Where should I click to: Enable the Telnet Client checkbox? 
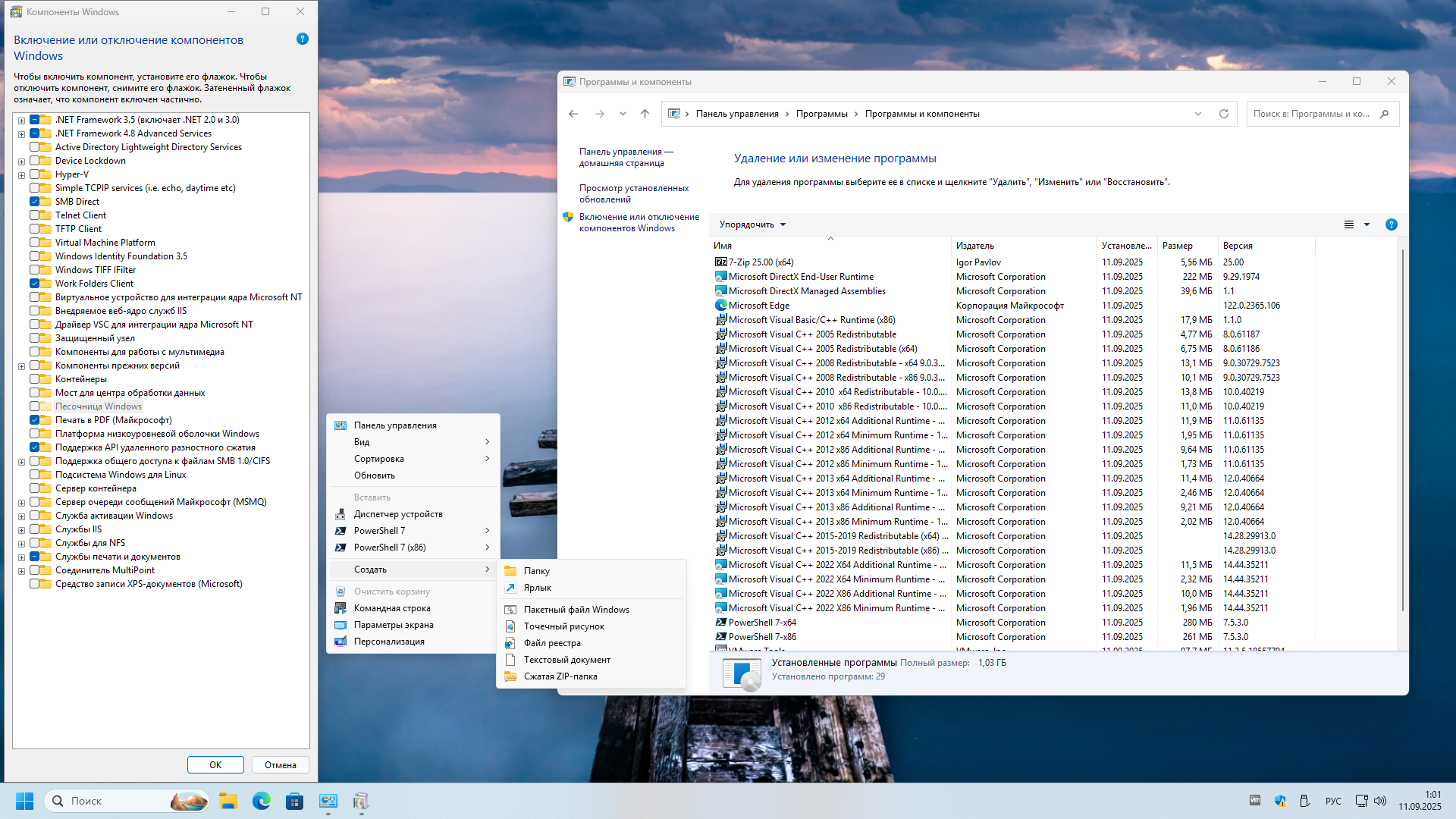(35, 215)
